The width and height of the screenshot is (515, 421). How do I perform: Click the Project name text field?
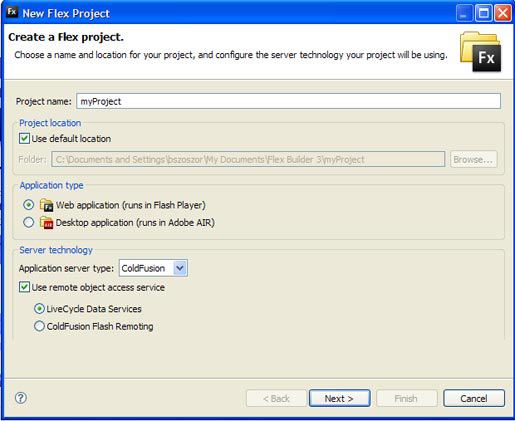click(288, 101)
